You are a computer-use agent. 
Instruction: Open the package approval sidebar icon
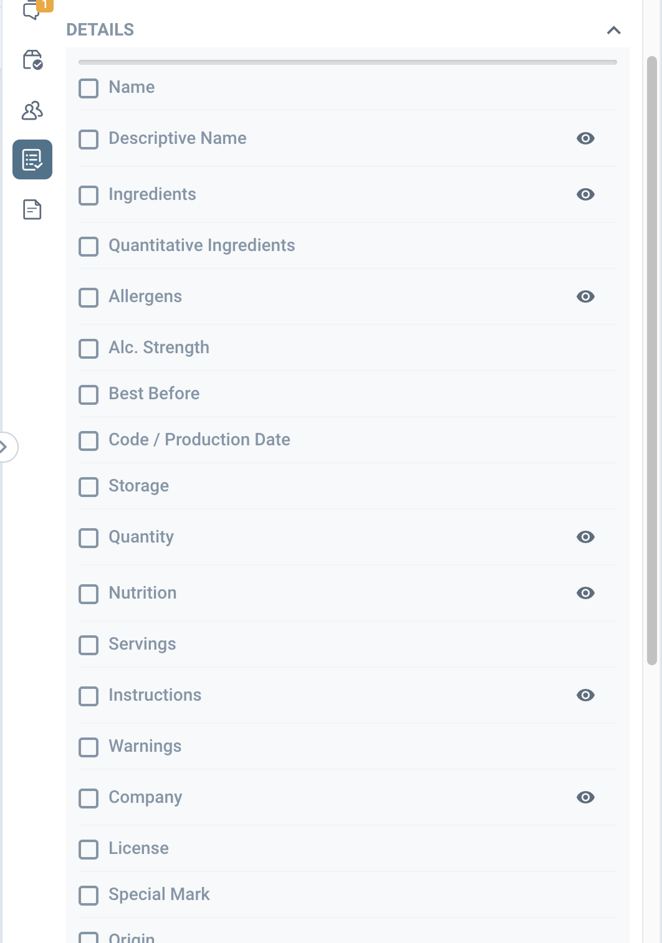coord(32,61)
